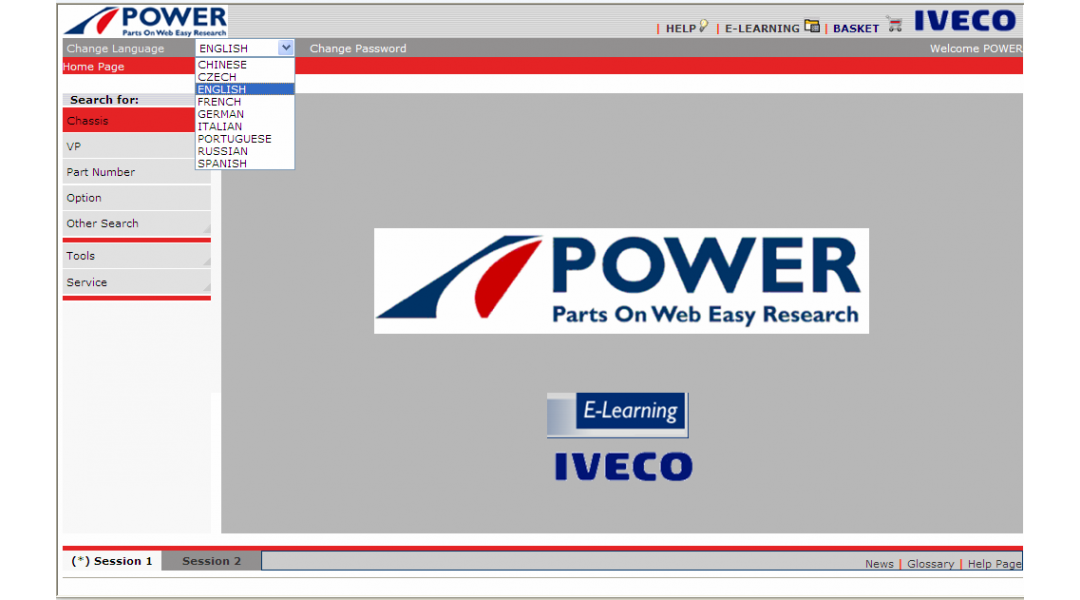Click the E-LEARNING header link
The image size is (1080, 600).
(x=762, y=28)
